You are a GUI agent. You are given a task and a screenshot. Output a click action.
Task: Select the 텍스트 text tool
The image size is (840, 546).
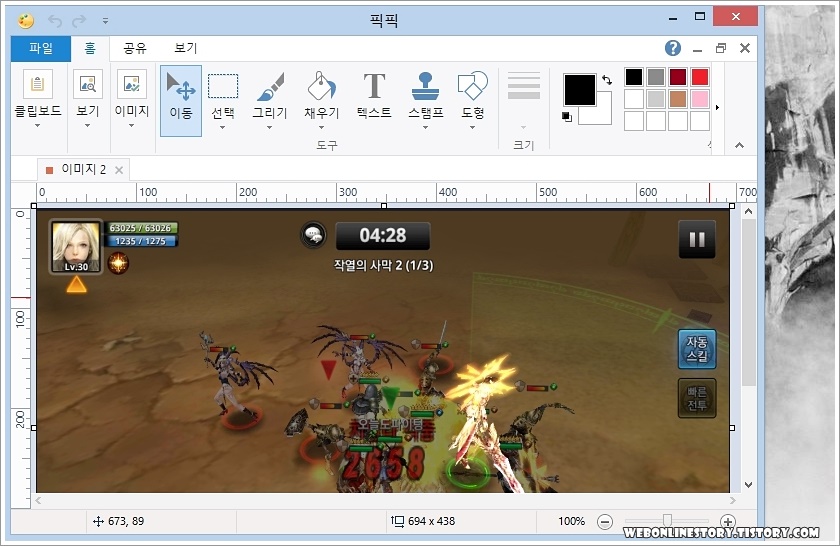pyautogui.click(x=374, y=95)
